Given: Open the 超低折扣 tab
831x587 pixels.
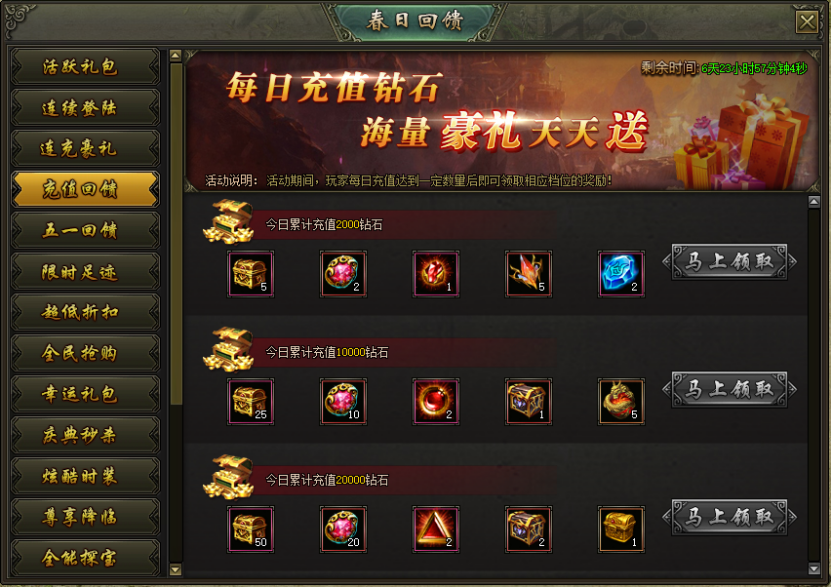Looking at the screenshot, I should [x=85, y=312].
